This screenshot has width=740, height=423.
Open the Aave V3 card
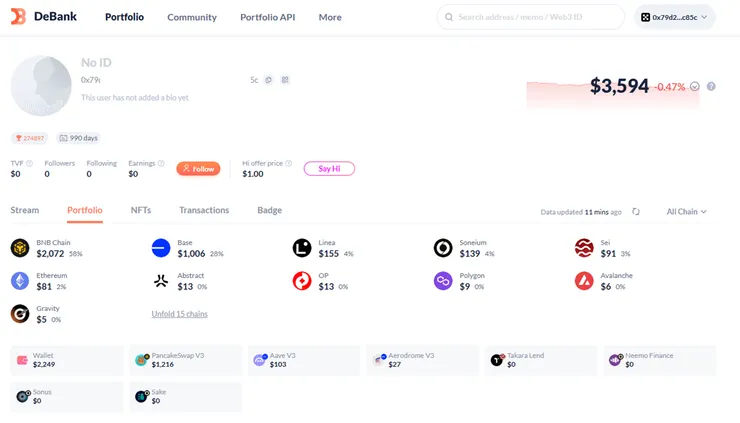coord(304,360)
